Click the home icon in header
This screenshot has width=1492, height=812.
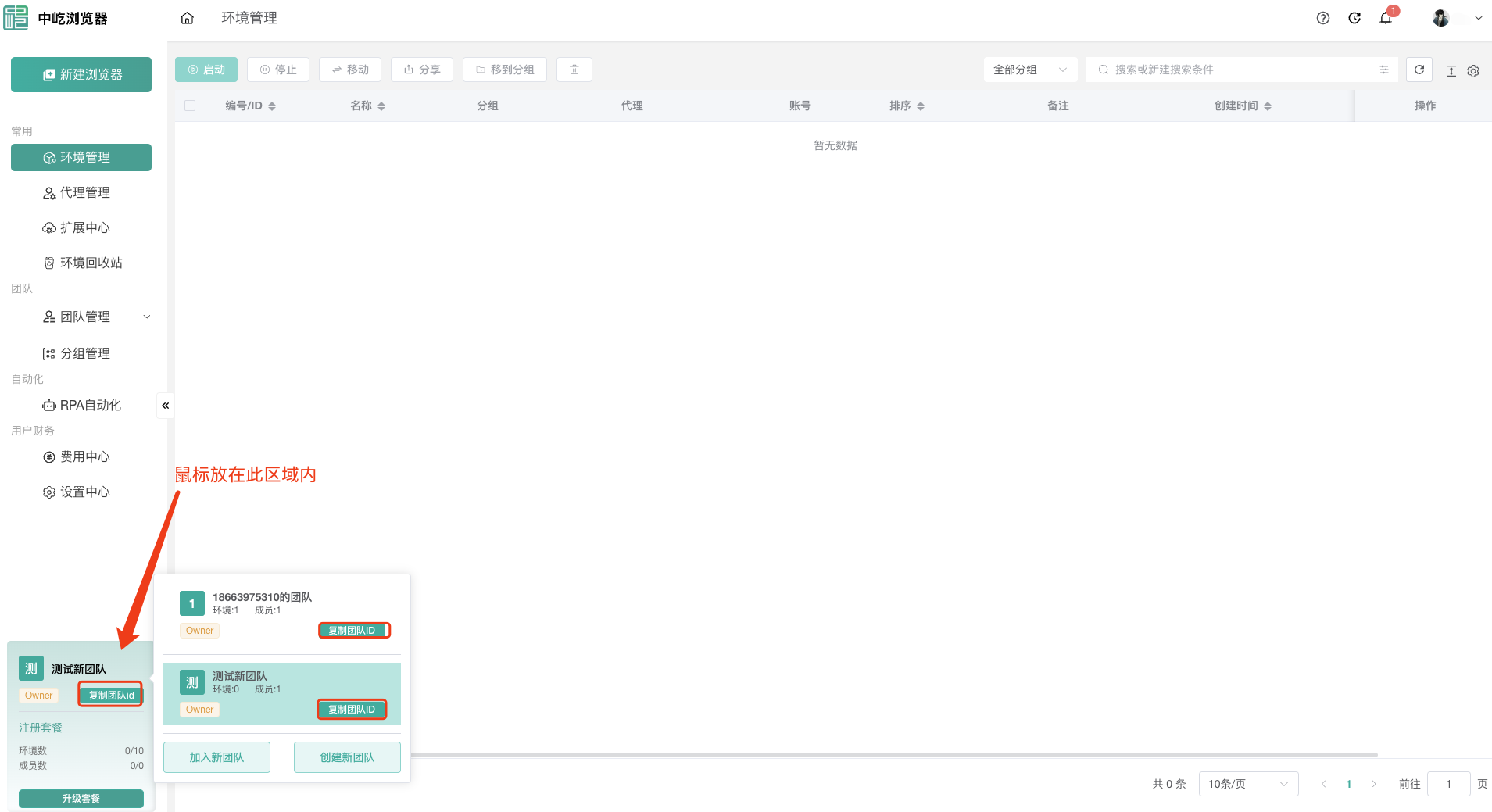[x=187, y=18]
